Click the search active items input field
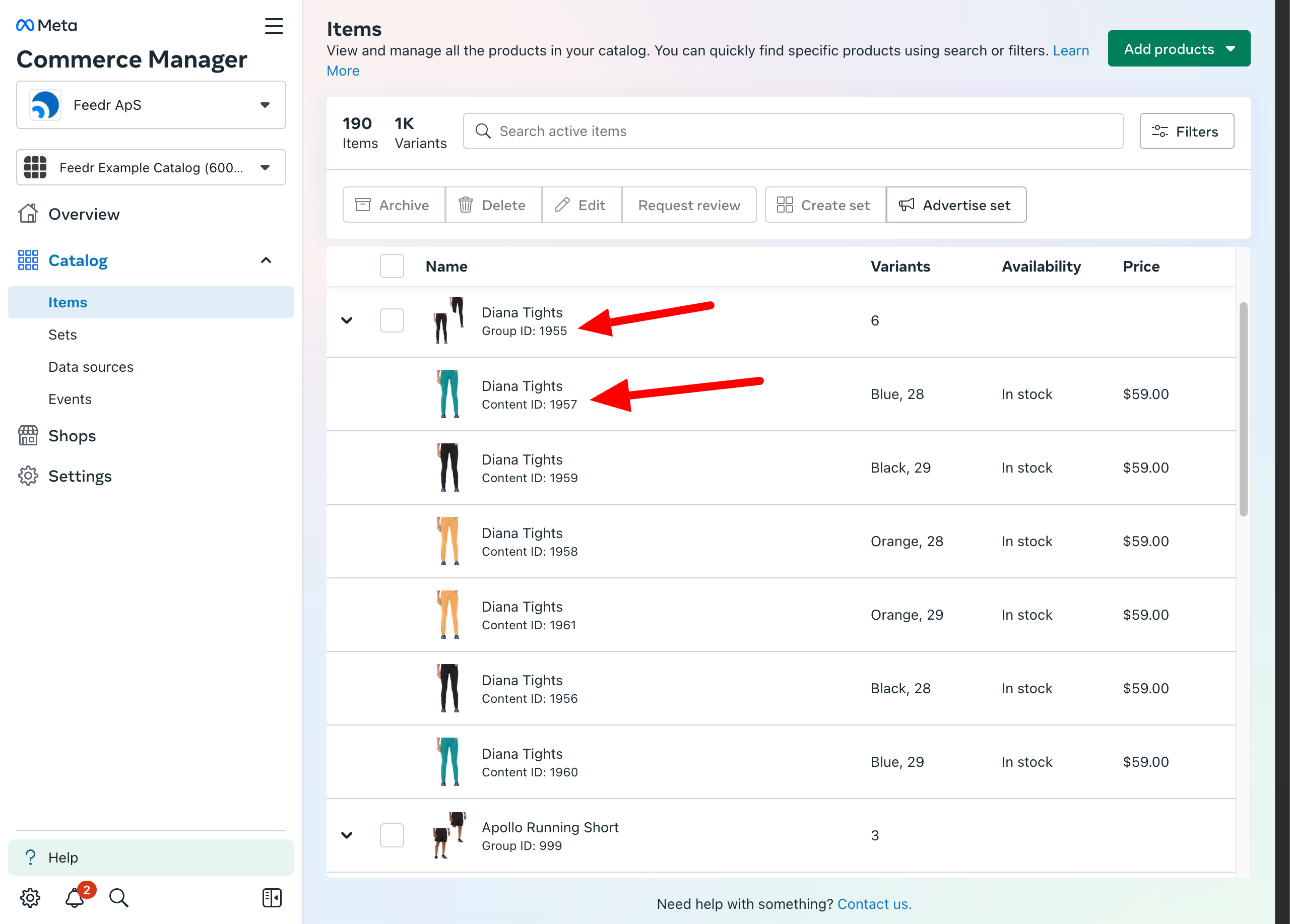Viewport: 1290px width, 924px height. pos(793,131)
